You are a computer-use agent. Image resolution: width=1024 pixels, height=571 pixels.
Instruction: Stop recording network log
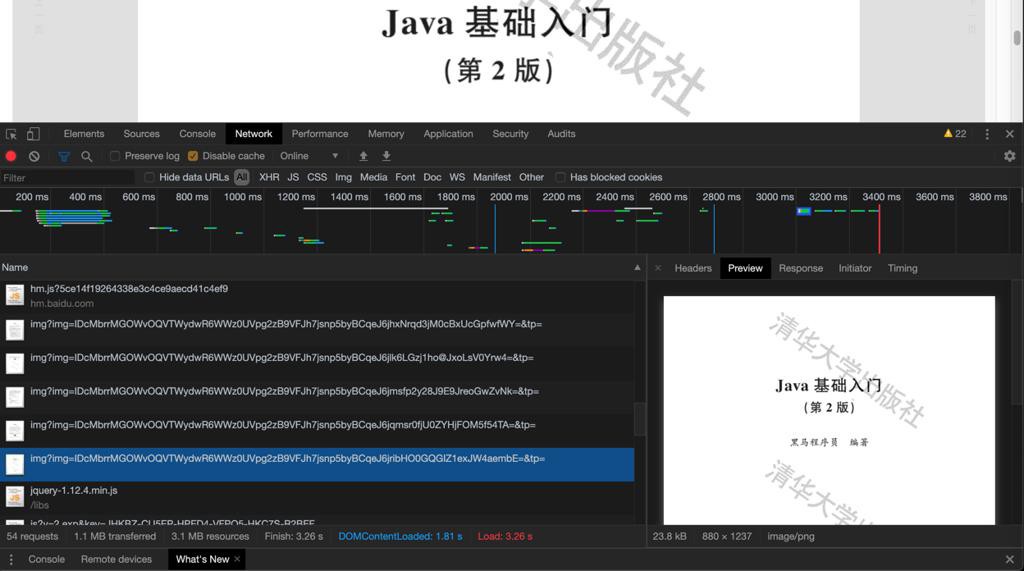(x=11, y=156)
